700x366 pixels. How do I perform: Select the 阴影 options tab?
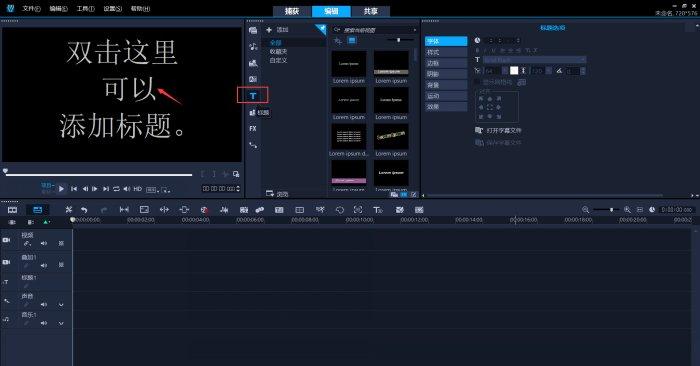(x=446, y=74)
